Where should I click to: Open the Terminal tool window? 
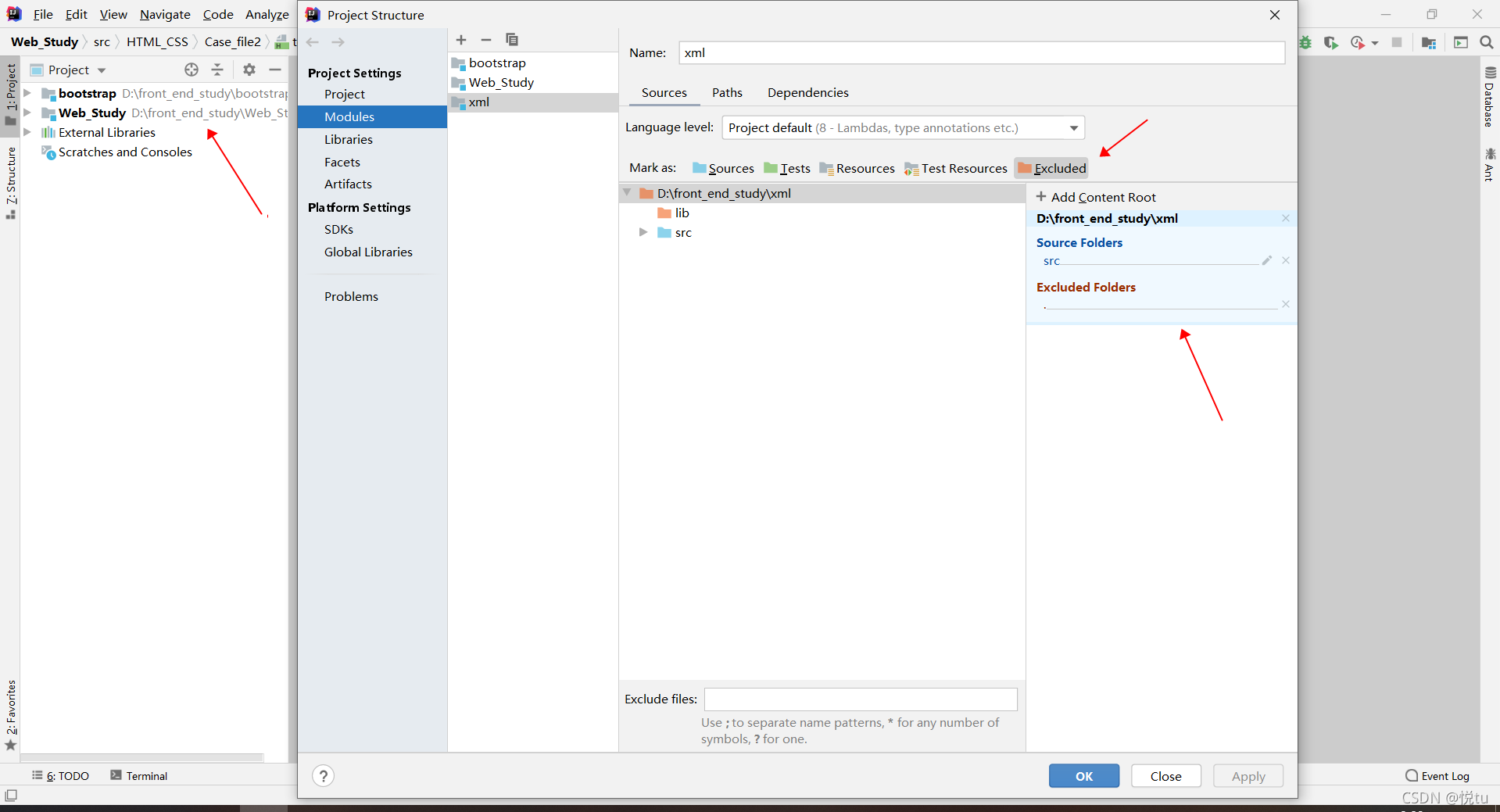pos(138,776)
